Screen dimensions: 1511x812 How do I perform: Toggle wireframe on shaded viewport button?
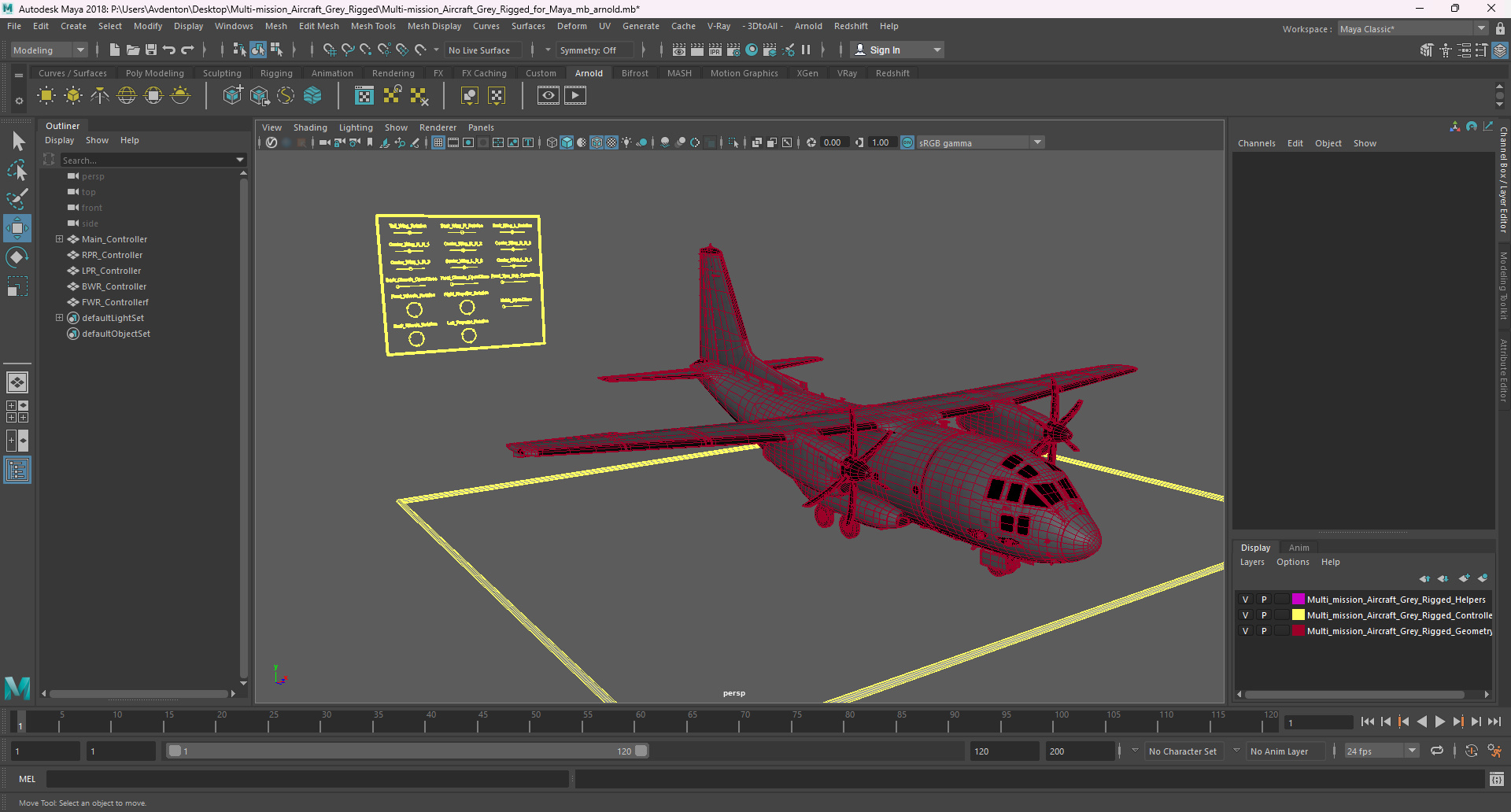pyautogui.click(x=597, y=142)
